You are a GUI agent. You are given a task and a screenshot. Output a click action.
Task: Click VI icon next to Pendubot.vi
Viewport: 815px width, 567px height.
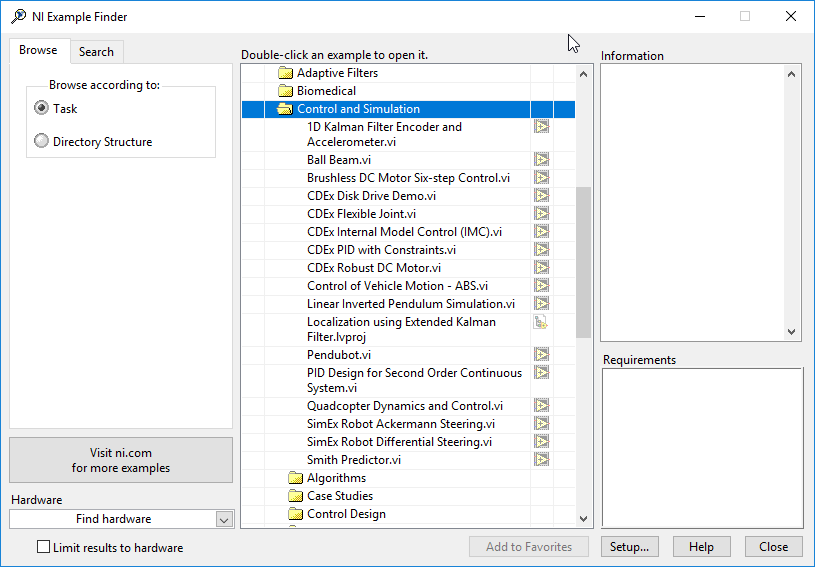(541, 354)
